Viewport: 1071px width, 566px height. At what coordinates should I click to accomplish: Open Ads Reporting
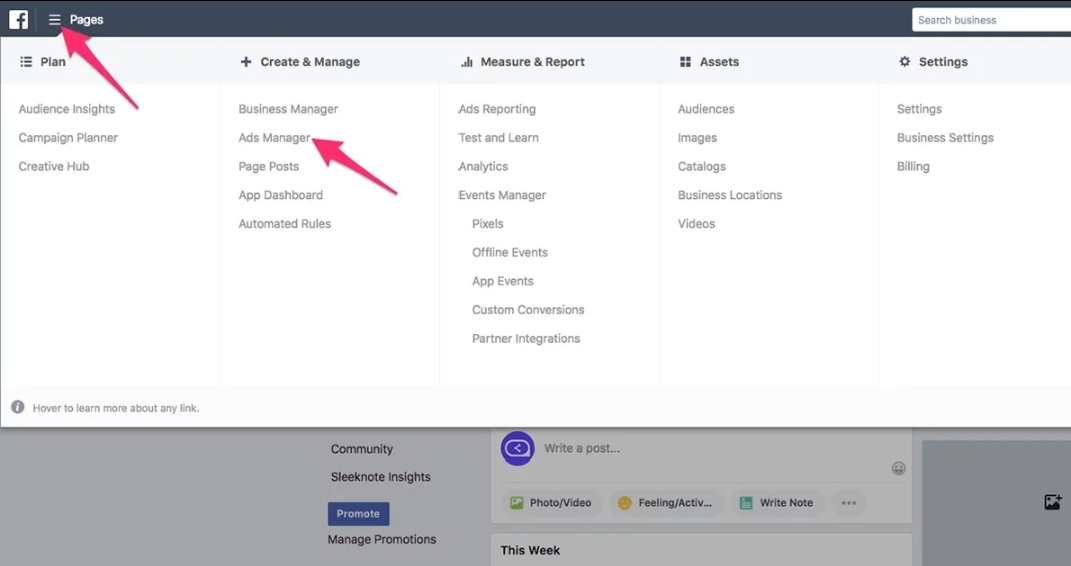pyautogui.click(x=497, y=109)
